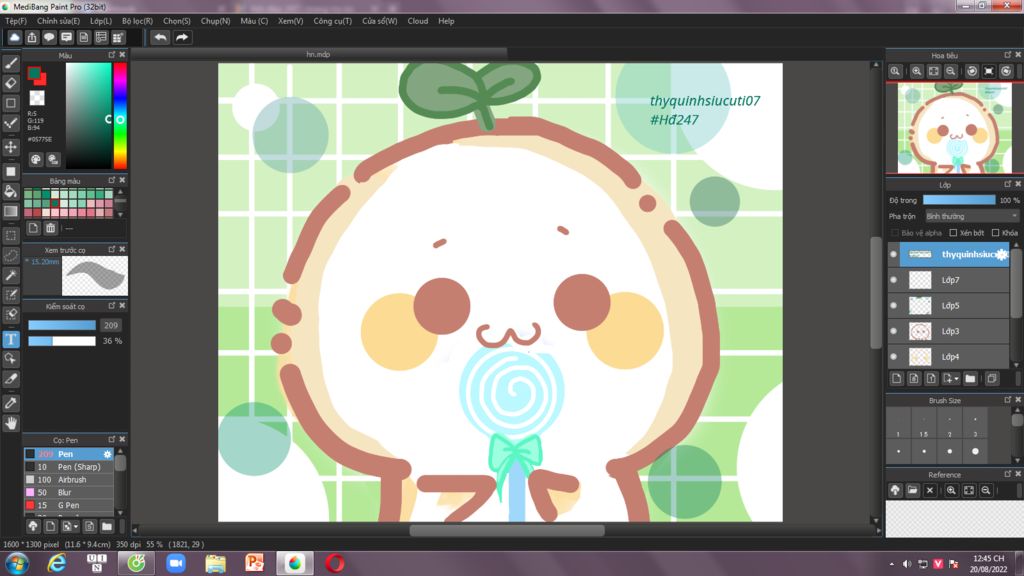Select the Bucket fill tool

(10, 191)
